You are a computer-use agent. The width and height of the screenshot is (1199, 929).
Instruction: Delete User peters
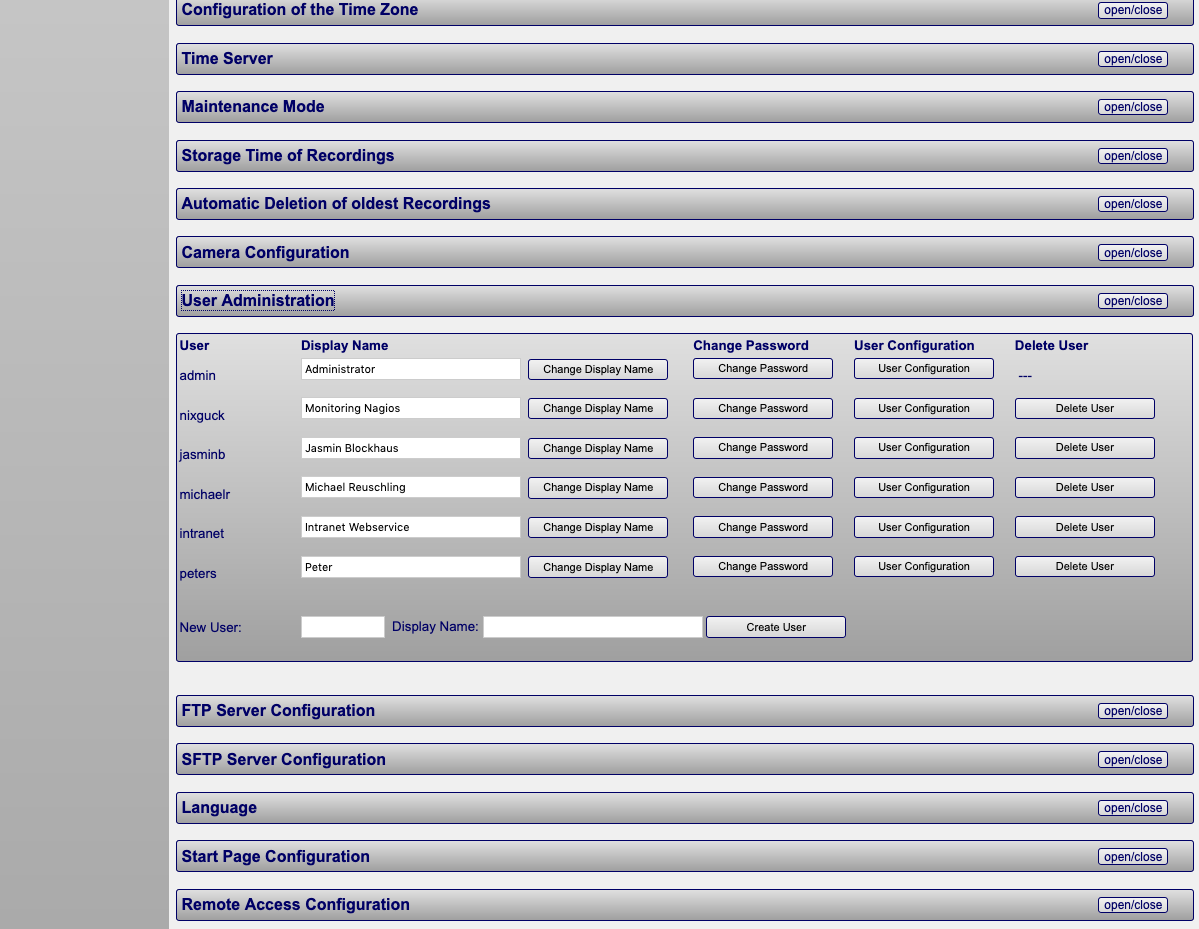1084,567
